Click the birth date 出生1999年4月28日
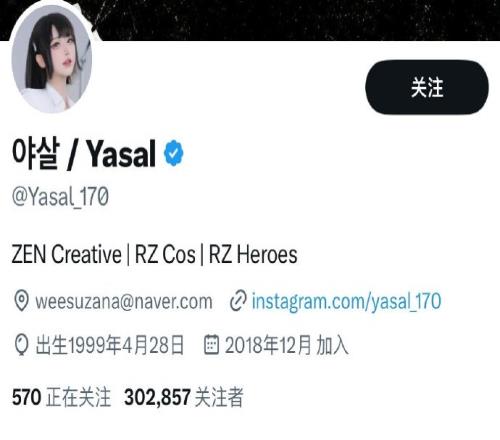Screen dimensions: 500x440 pyautogui.click(x=110, y=345)
